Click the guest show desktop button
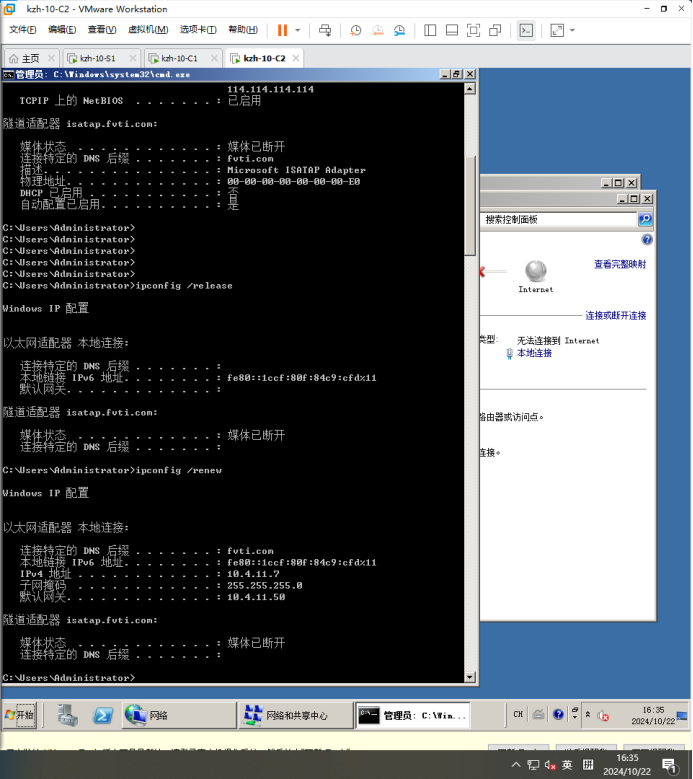Screen dimensions: 693x779 pos(683,715)
